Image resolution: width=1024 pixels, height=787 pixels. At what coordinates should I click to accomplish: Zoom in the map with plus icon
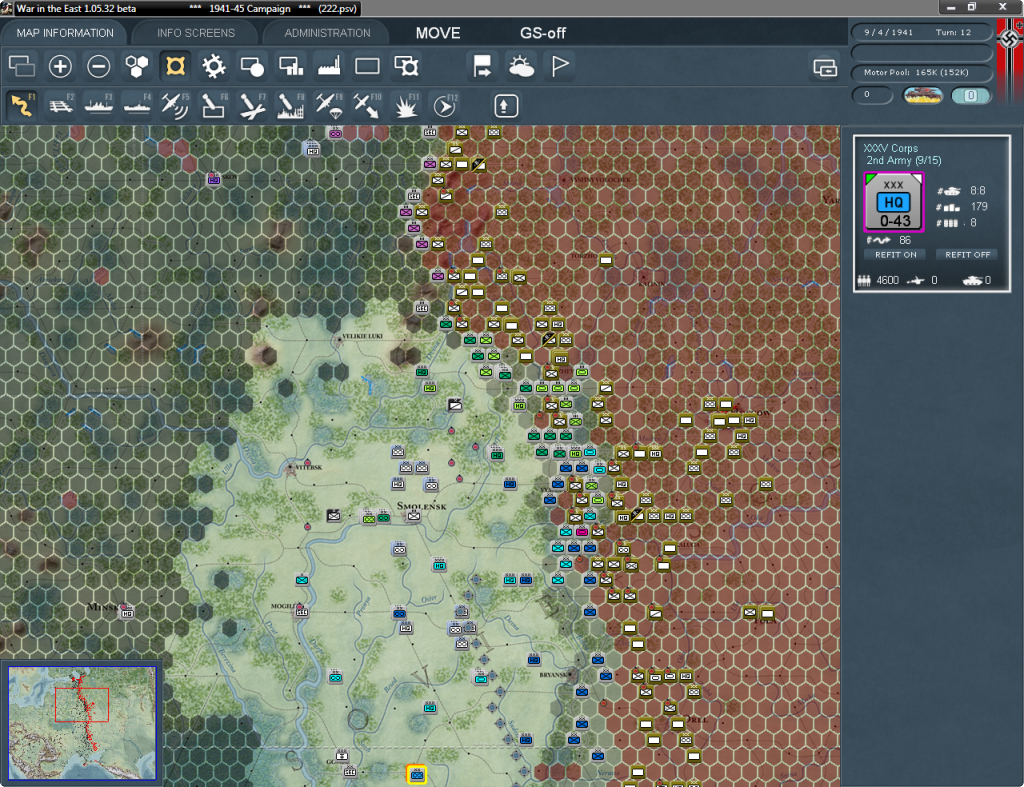[x=60, y=66]
